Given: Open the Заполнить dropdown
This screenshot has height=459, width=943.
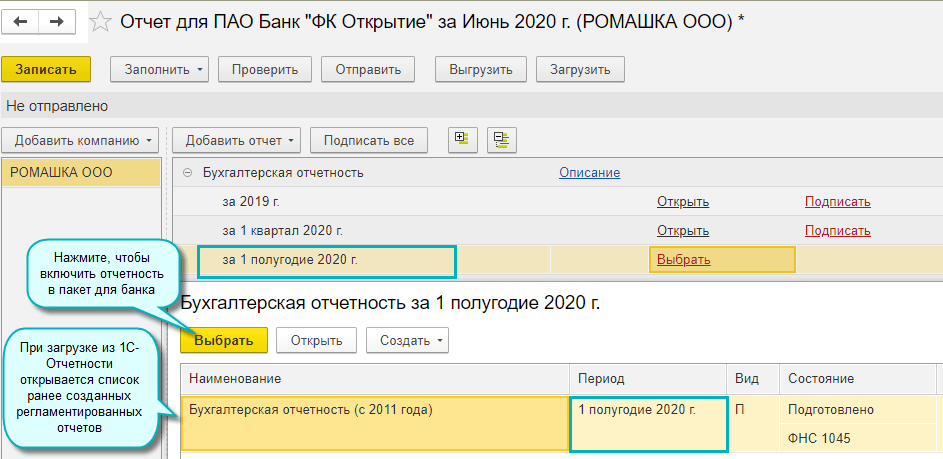Looking at the screenshot, I should coord(165,69).
